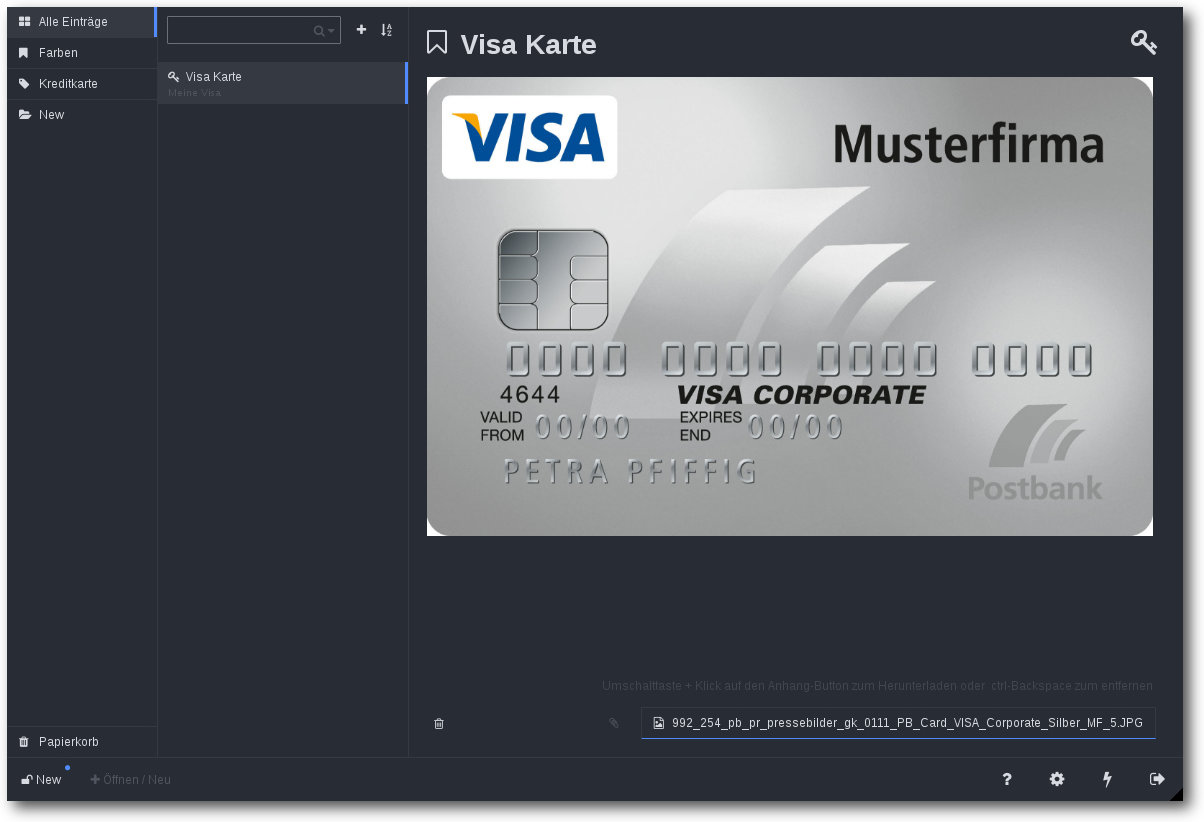The height and width of the screenshot is (822, 1204).
Task: Click the Visa card image preview
Action: point(790,306)
